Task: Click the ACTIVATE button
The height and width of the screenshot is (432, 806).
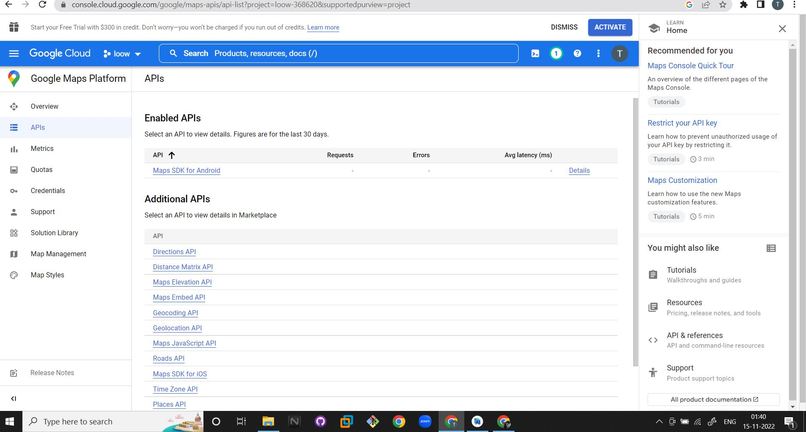Action: [610, 27]
